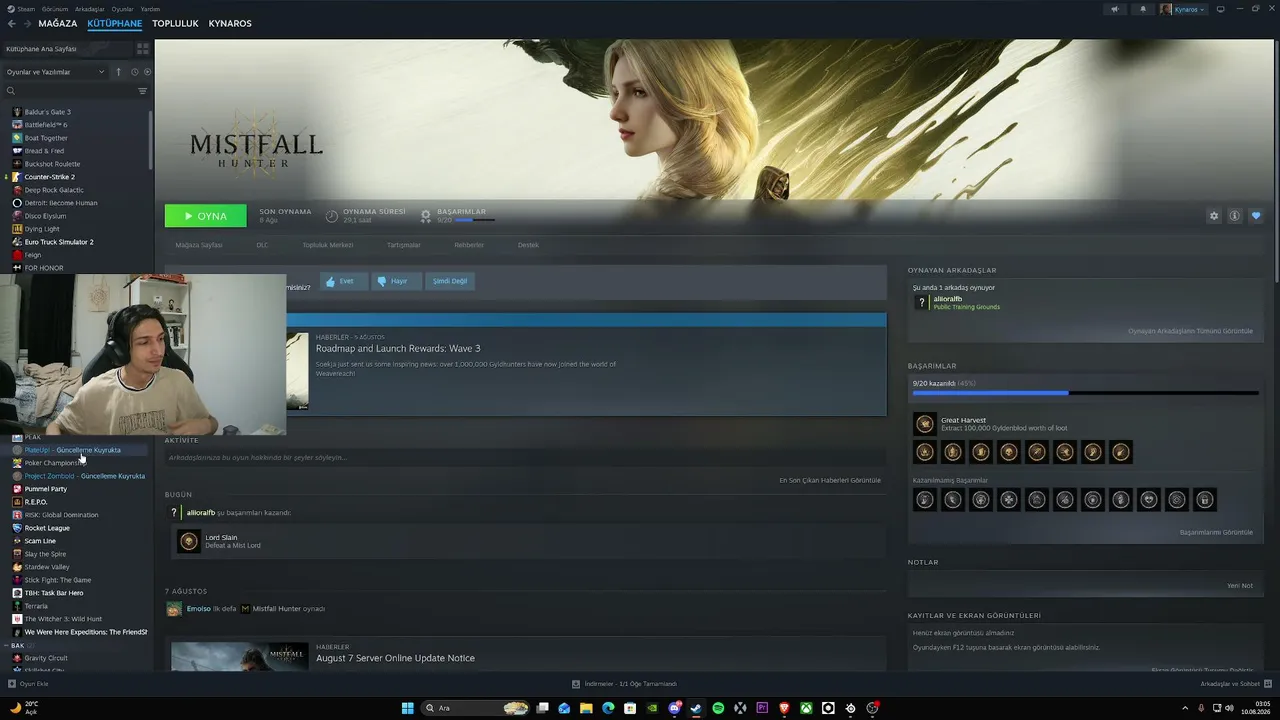Click the Yeni Not button
The height and width of the screenshot is (720, 1280).
[1240, 585]
